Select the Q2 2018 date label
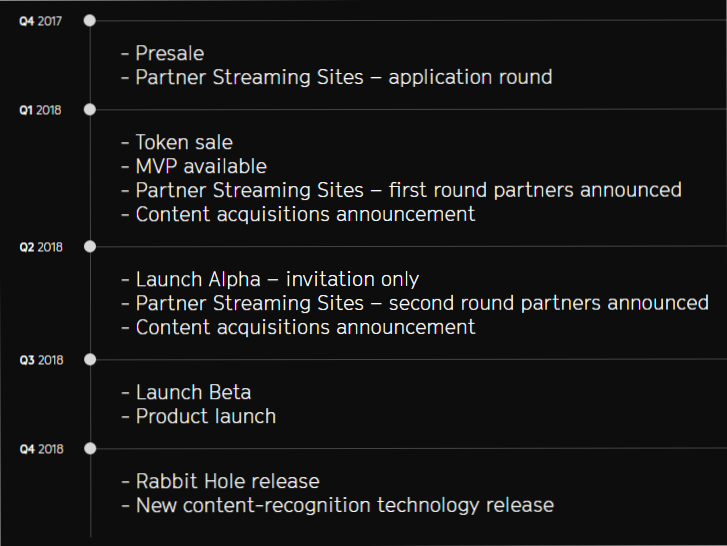This screenshot has height=546, width=727. (x=41, y=247)
